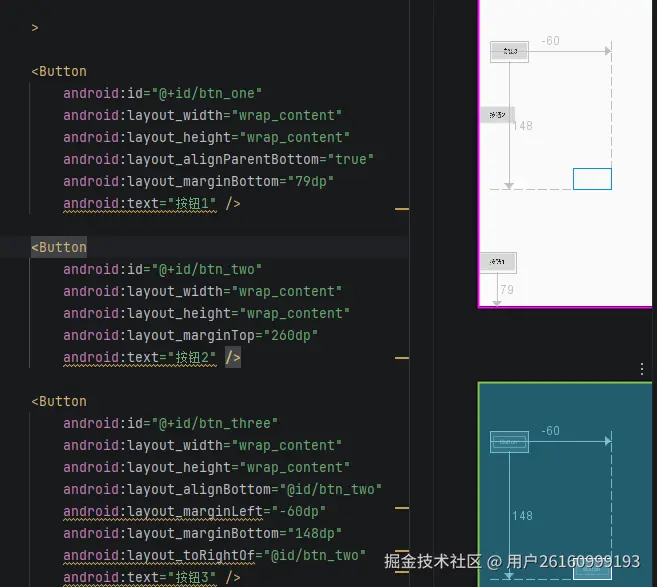Click the layout_marginLeft="-60dp" attribute
Viewport: 657px width, 587px height.
(194, 512)
